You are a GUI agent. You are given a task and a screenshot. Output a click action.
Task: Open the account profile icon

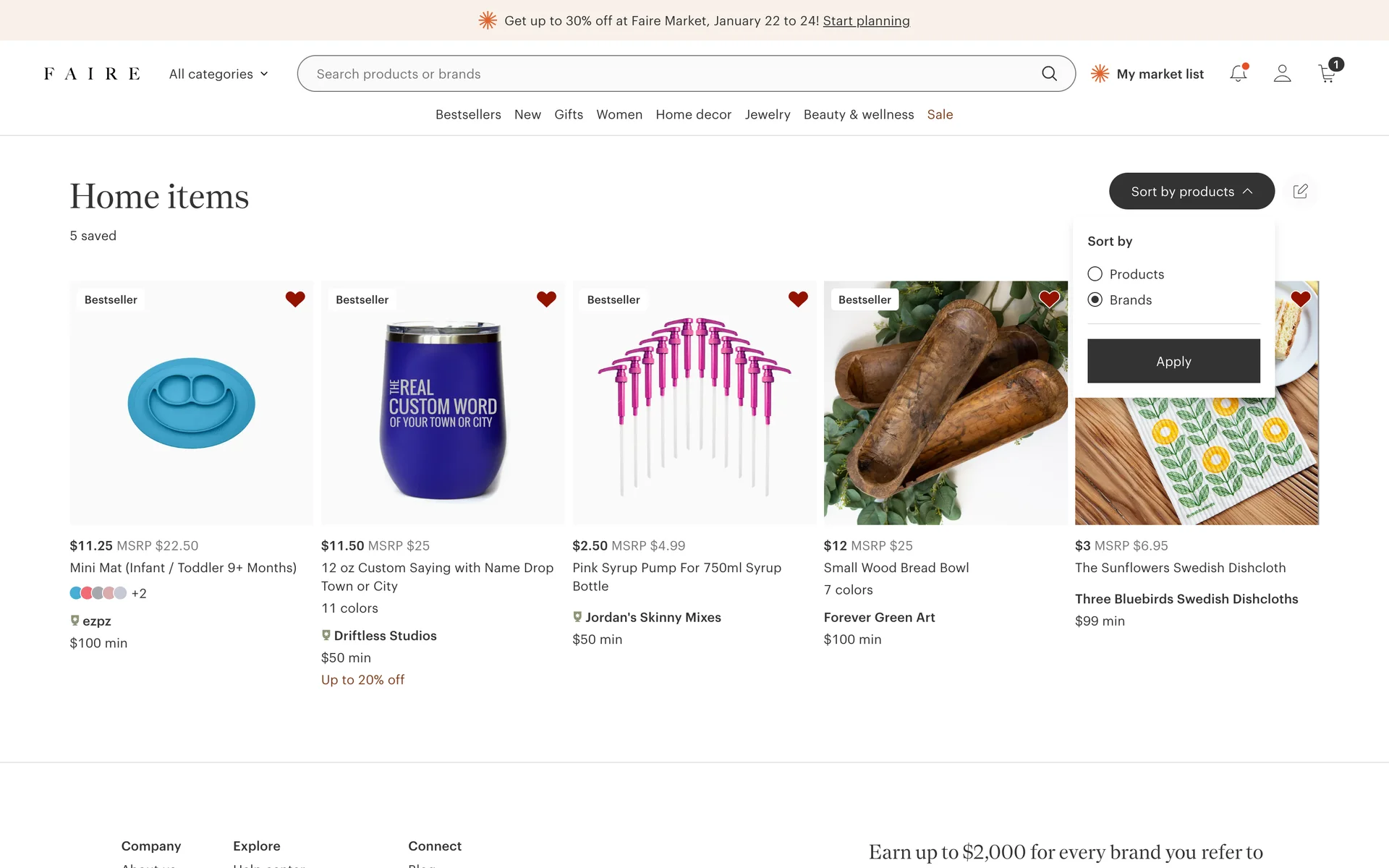[1282, 73]
